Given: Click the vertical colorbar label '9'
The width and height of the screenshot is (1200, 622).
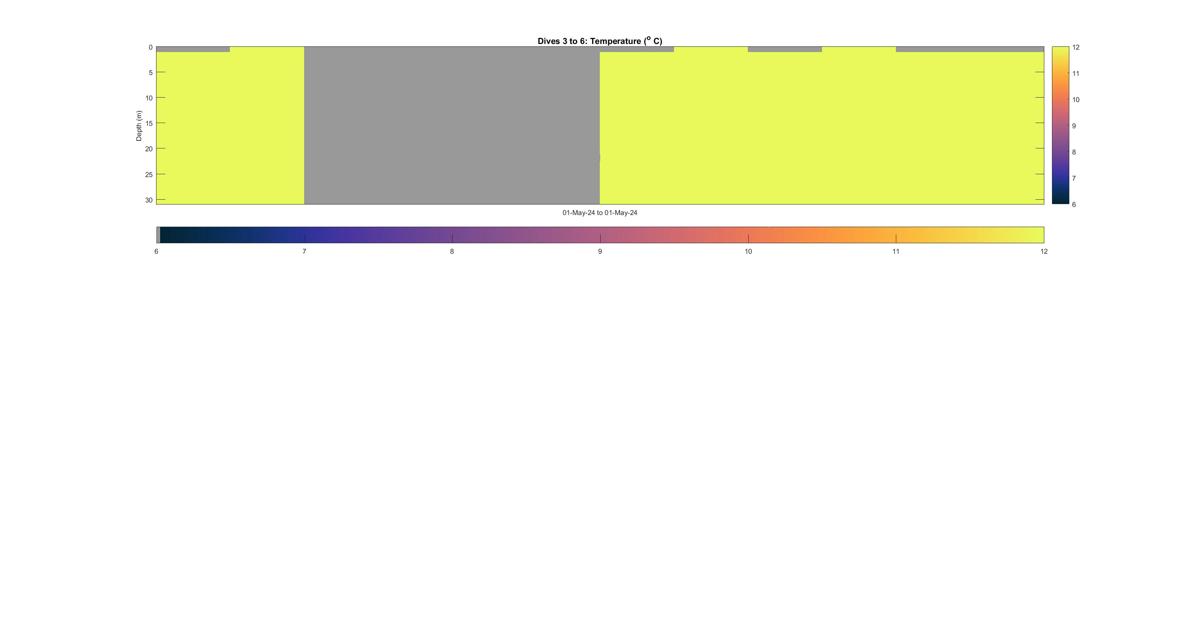Looking at the screenshot, I should [x=1075, y=126].
